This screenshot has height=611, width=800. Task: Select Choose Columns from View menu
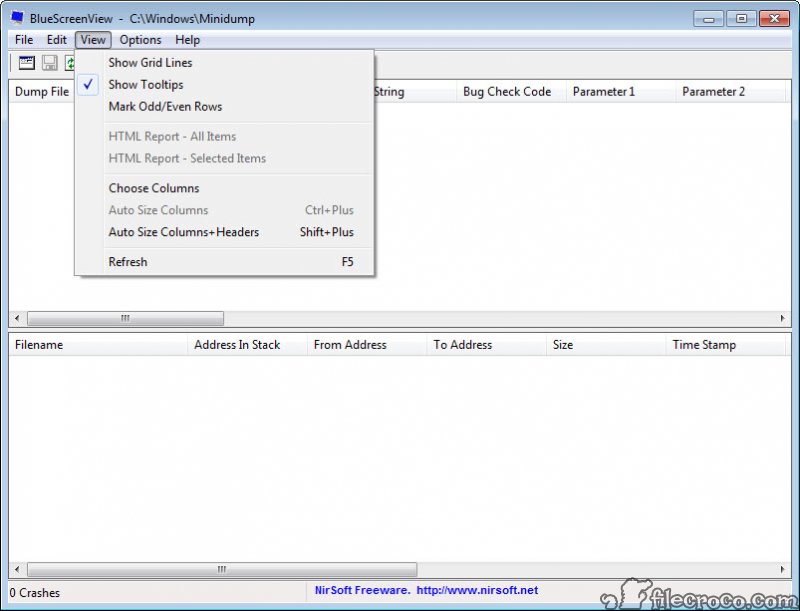(224, 188)
